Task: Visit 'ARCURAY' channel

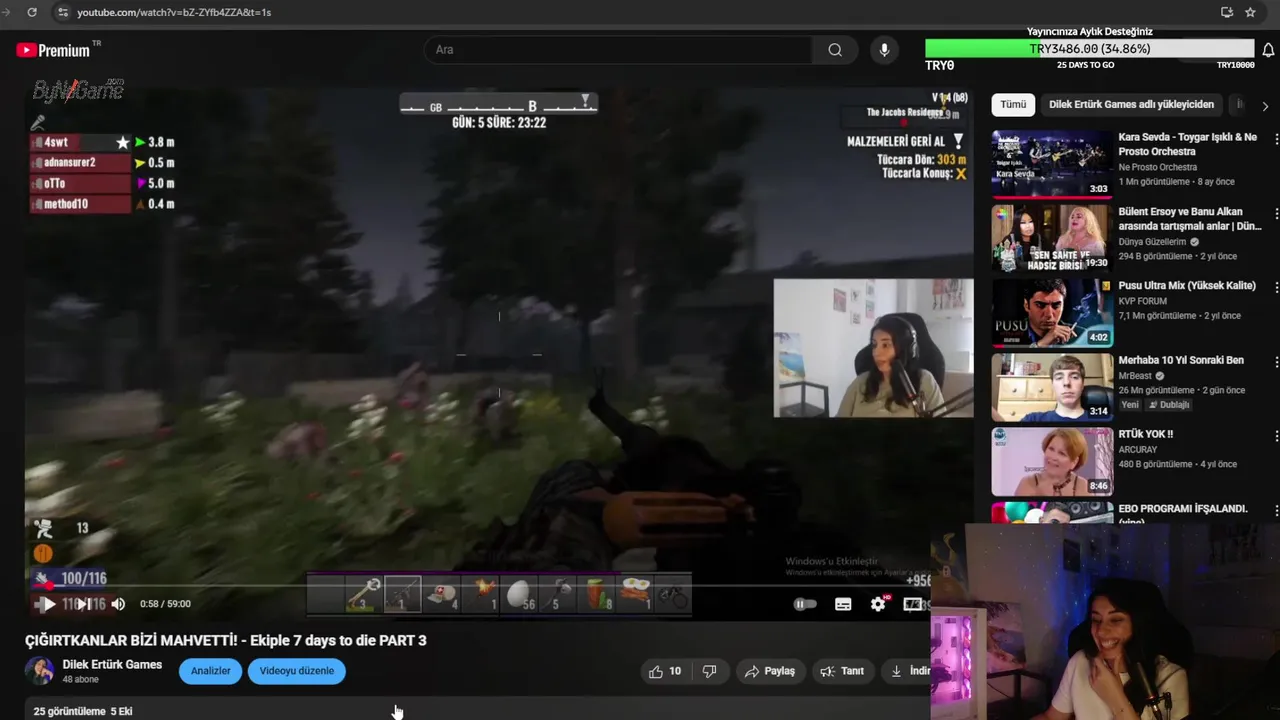Action: [1138, 450]
